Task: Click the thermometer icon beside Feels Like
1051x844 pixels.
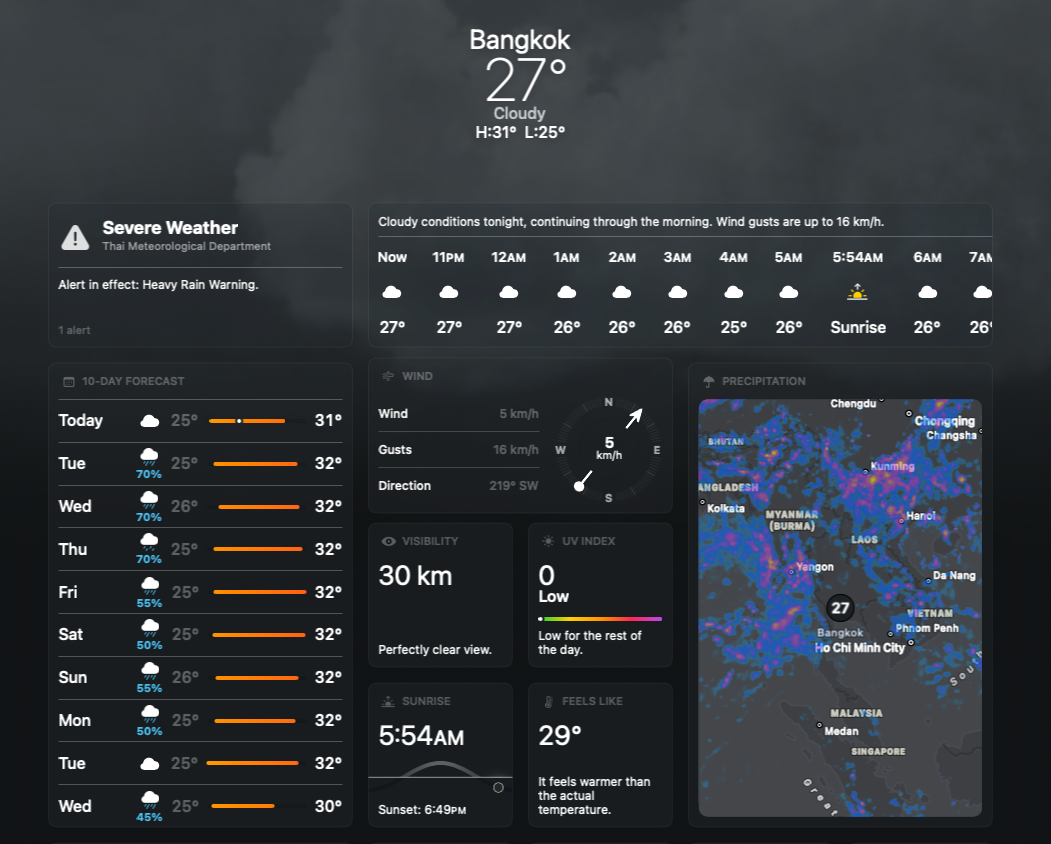Action: [x=548, y=701]
